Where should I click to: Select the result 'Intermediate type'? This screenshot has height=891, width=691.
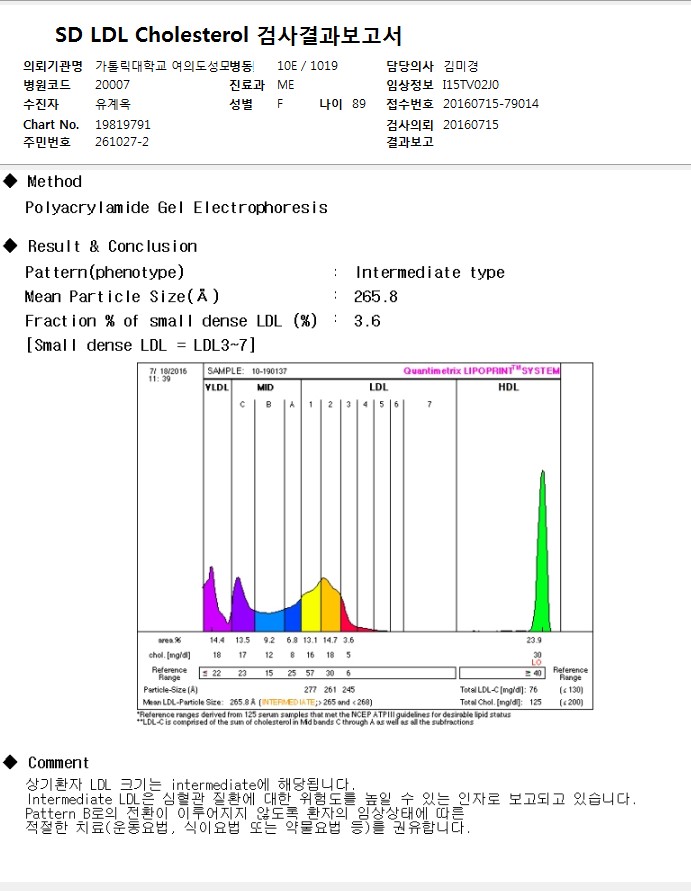coord(430,273)
